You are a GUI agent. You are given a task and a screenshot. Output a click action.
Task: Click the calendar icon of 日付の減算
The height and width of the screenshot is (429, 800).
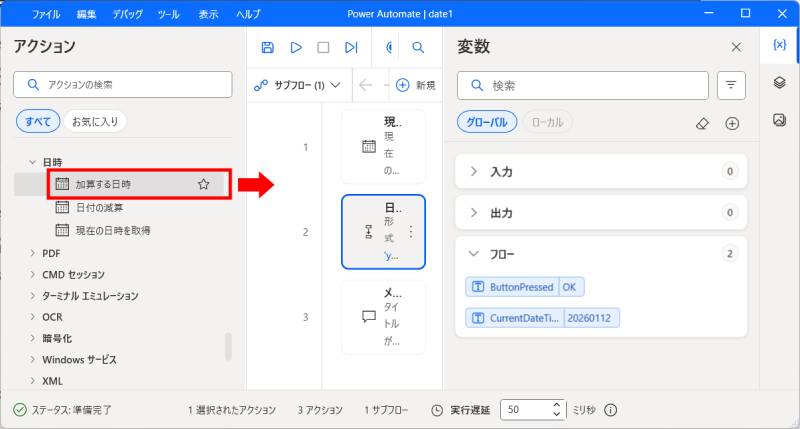[x=62, y=207]
